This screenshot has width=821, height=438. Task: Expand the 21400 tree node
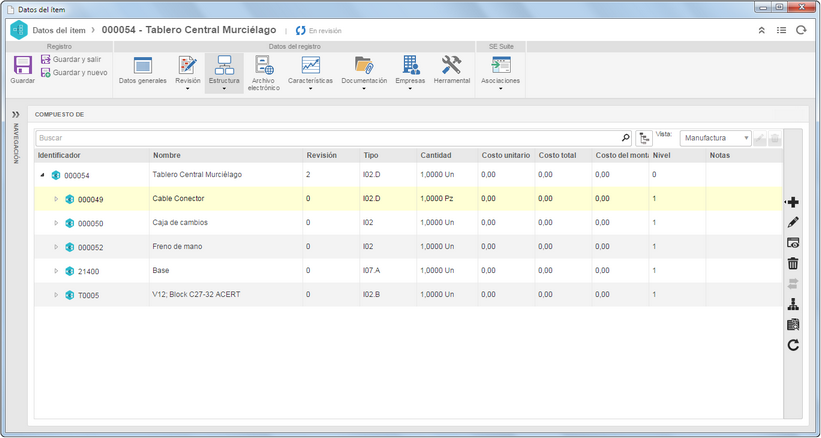pyautogui.click(x=56, y=271)
